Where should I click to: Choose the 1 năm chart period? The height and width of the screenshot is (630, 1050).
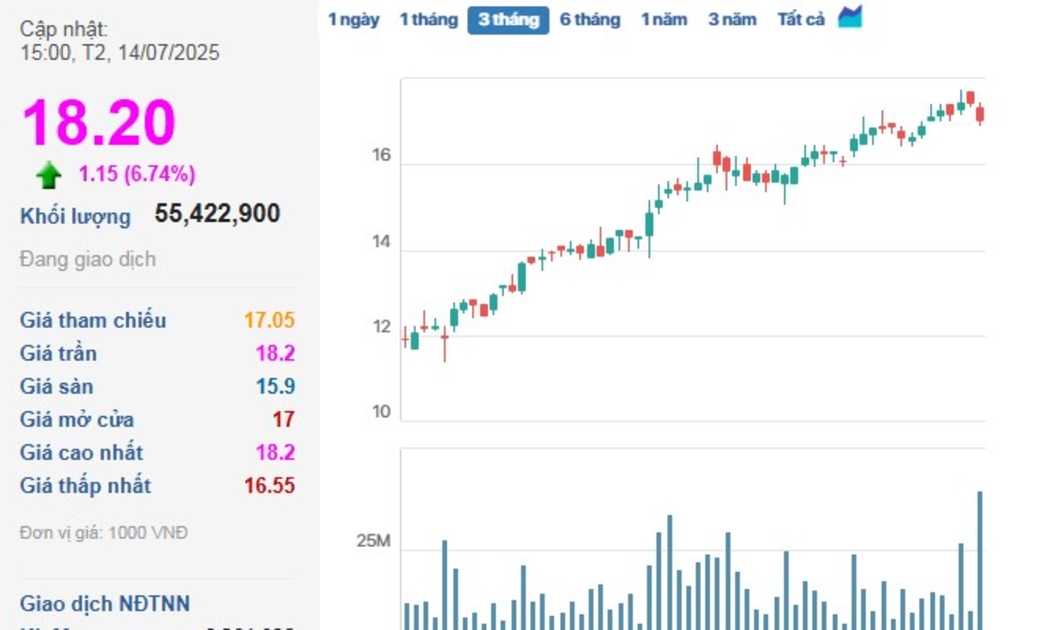tap(664, 20)
